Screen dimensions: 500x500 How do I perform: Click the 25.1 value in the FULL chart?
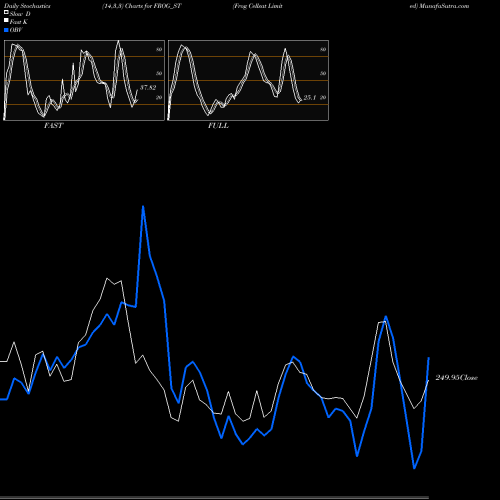(x=310, y=98)
